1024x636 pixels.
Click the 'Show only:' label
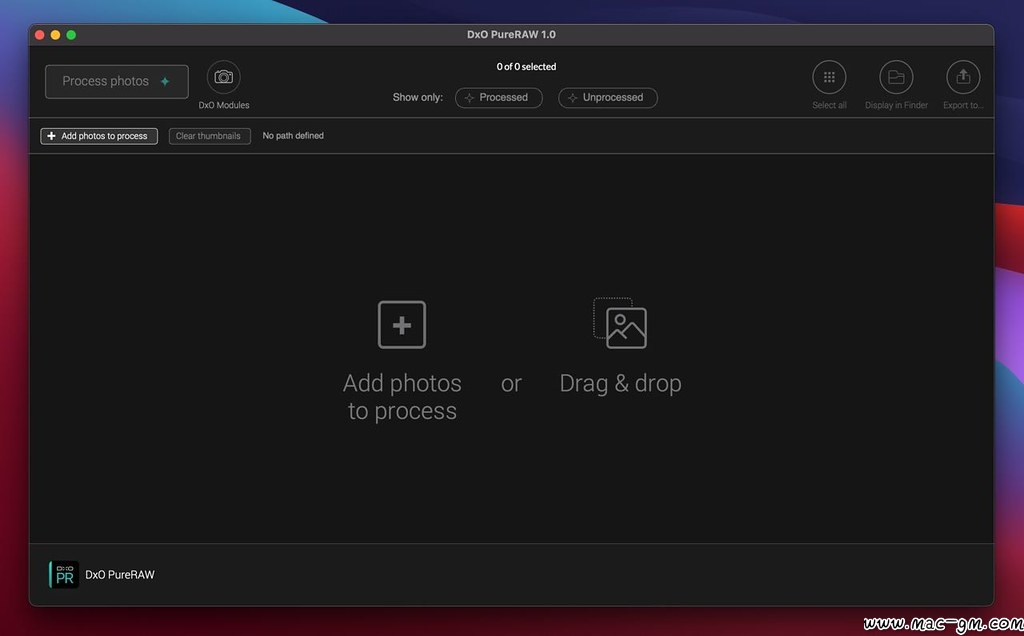click(417, 97)
